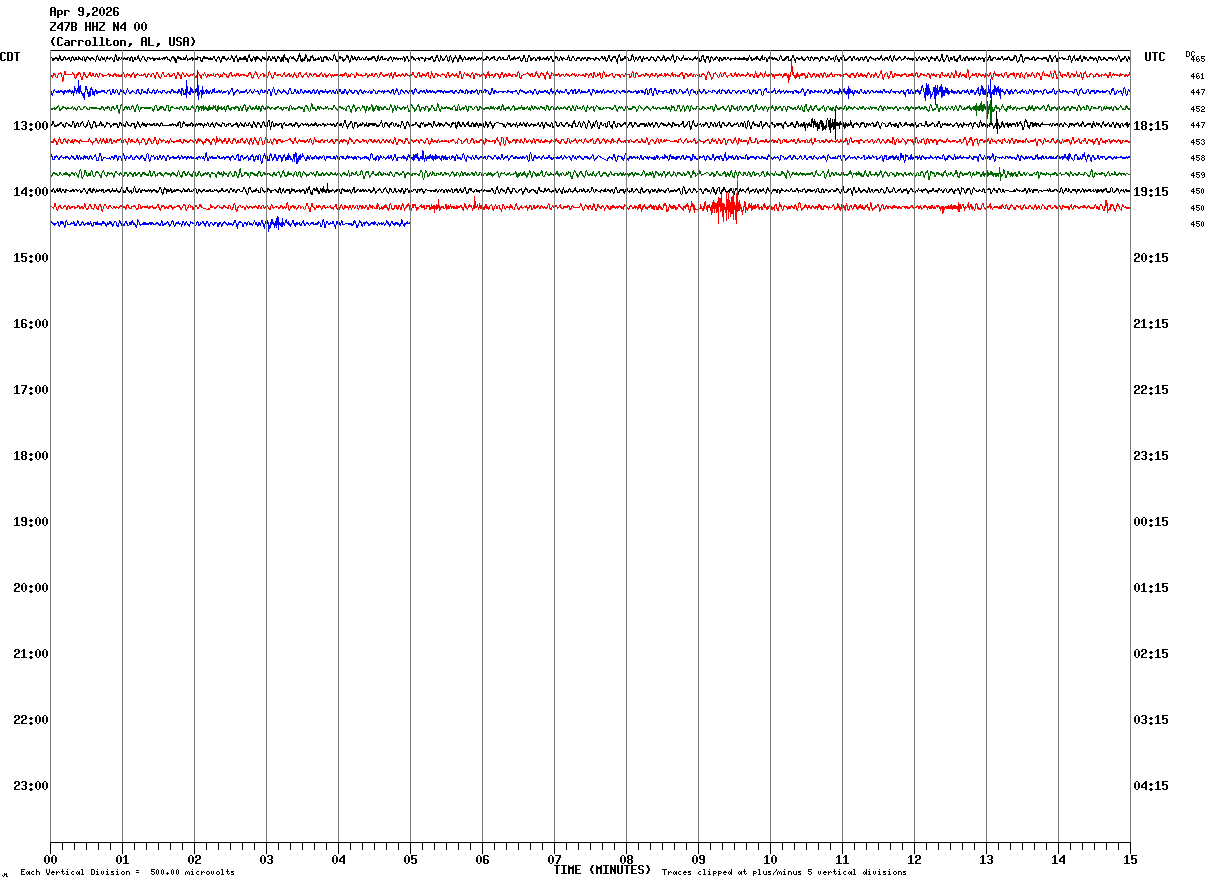Select the DC offset value 458
Screen dimensions: 1210x886
pyautogui.click(x=1198, y=158)
